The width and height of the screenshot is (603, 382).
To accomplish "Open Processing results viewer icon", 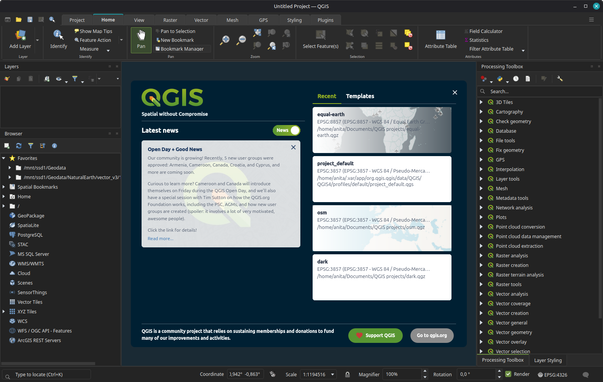I will pyautogui.click(x=528, y=78).
